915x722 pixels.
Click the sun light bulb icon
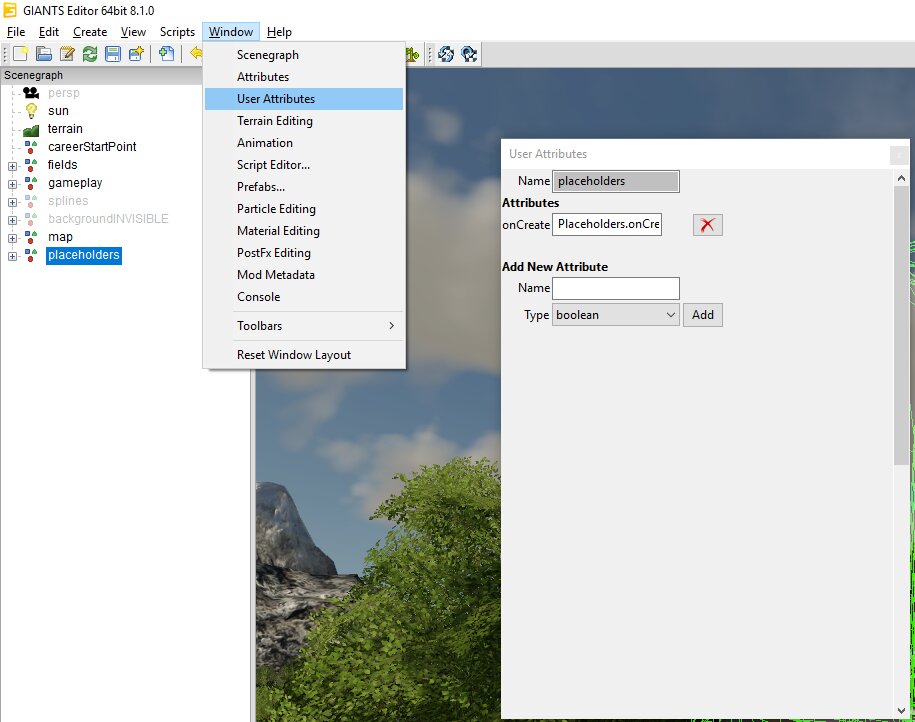31,111
